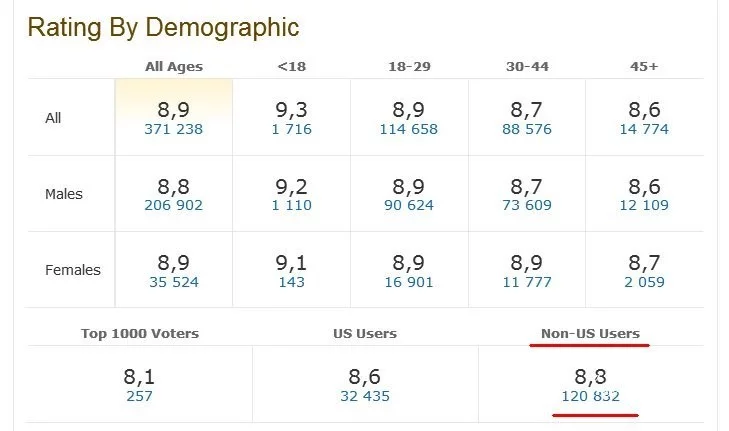Click the Rating By Demographic heading
729x431 pixels.
(163, 27)
